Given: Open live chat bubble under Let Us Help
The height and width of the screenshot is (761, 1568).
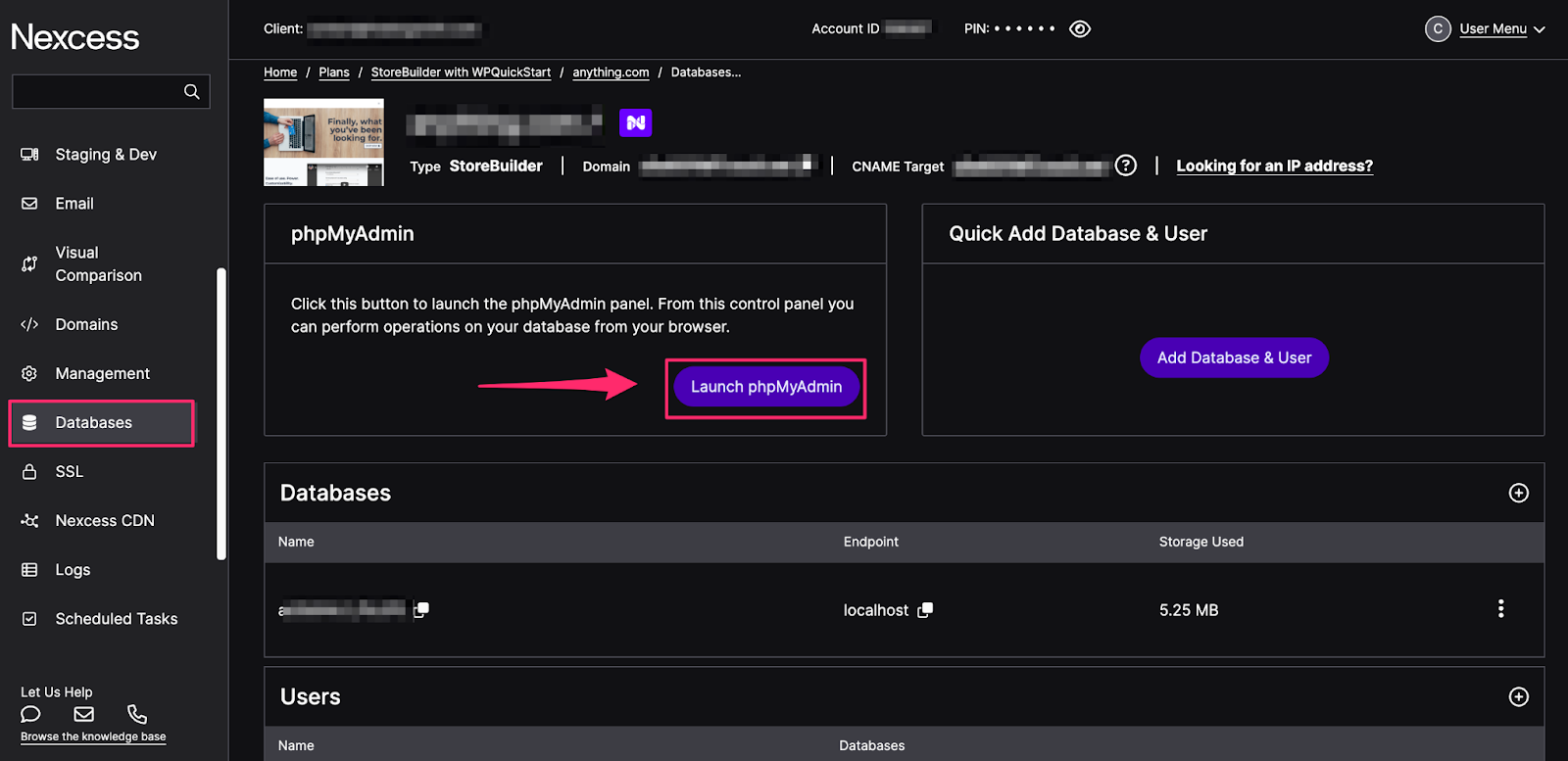Looking at the screenshot, I should click(x=30, y=714).
